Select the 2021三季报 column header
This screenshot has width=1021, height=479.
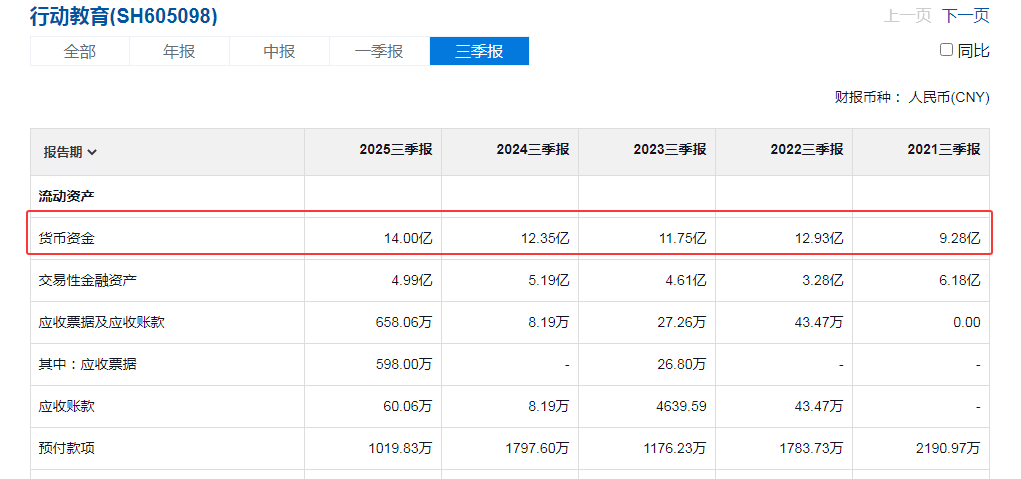click(944, 150)
